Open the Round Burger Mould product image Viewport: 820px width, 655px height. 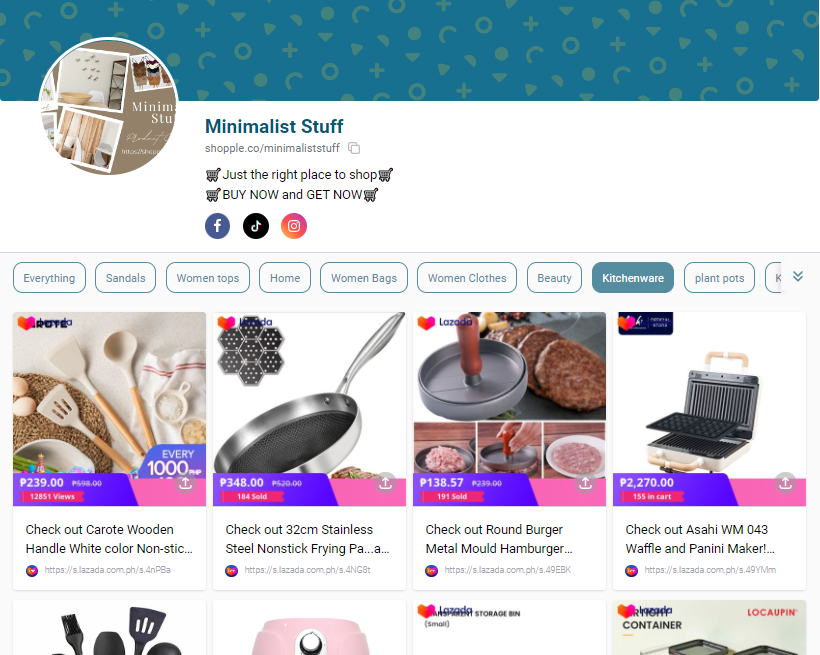pyautogui.click(x=509, y=396)
